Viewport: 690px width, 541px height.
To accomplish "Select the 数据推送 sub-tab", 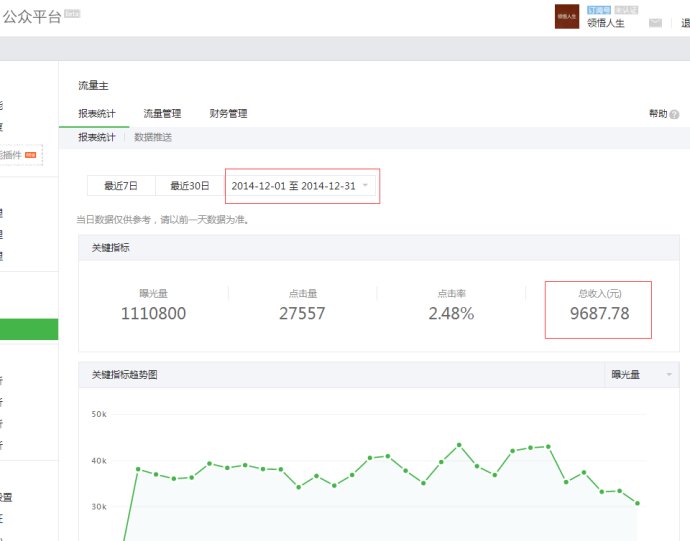I will click(153, 137).
